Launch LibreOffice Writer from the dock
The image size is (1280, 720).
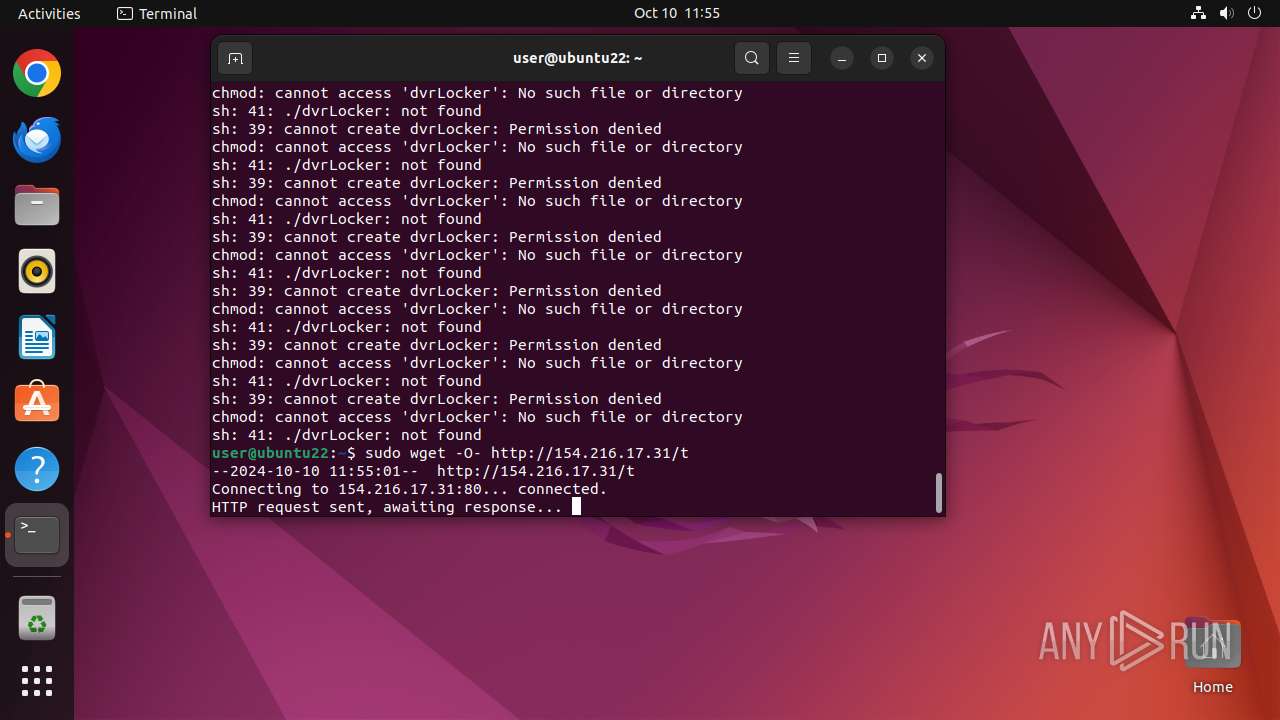pyautogui.click(x=37, y=337)
